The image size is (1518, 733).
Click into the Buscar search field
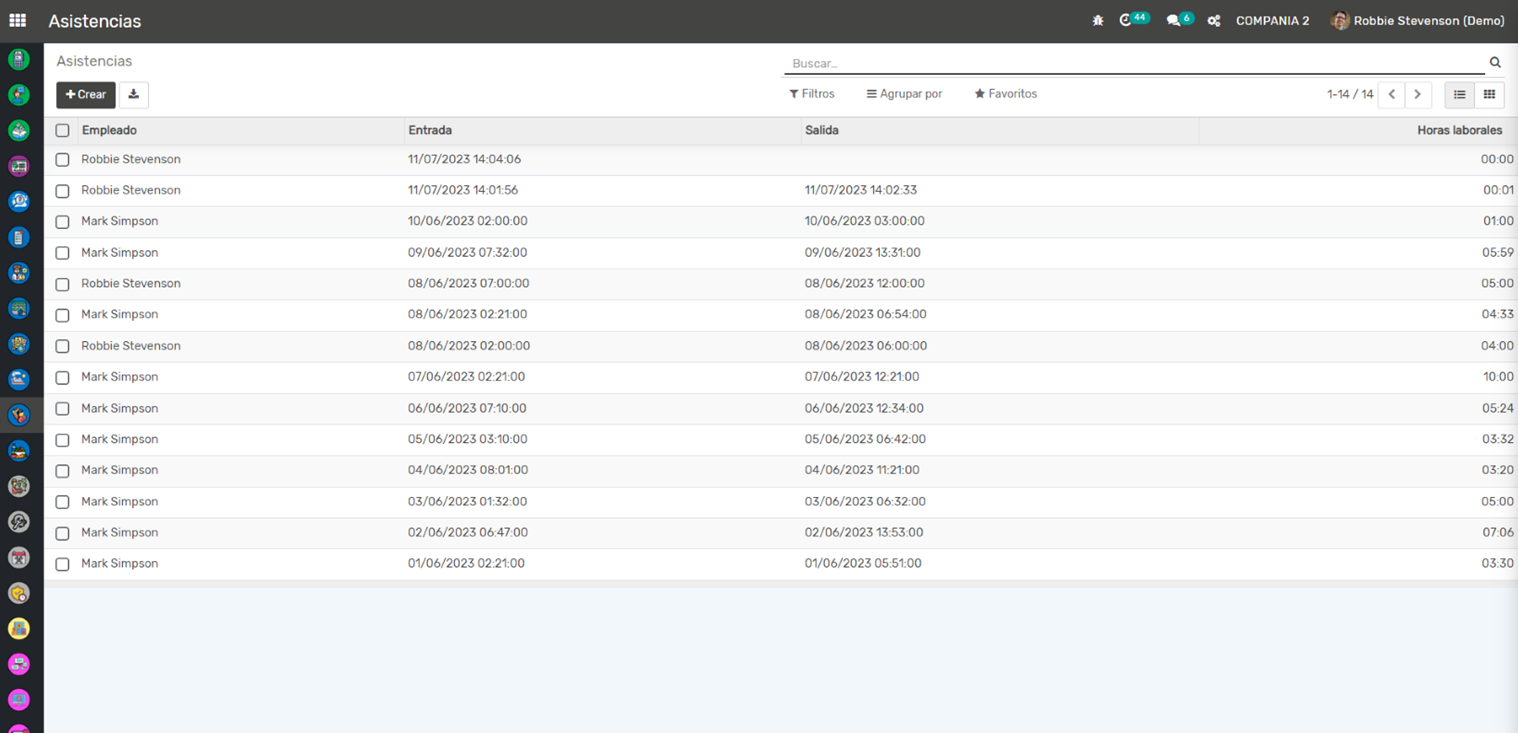(1130, 63)
